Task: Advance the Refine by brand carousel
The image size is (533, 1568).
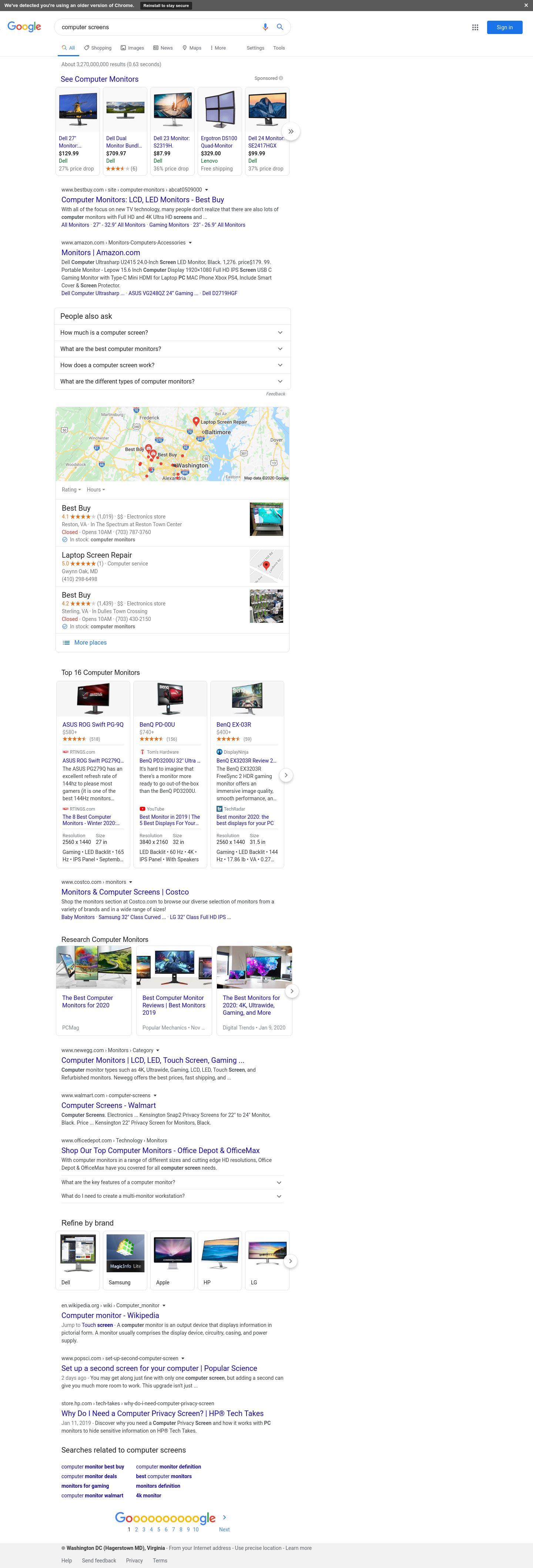Action: point(291,1261)
